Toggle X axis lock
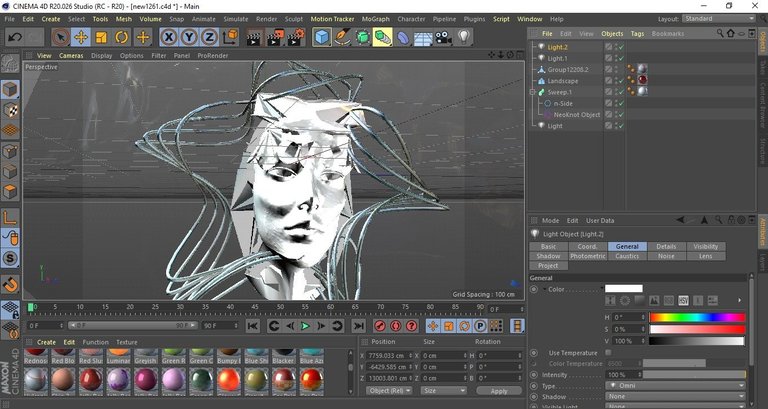Screen dimensions: 768x409 pos(168,37)
